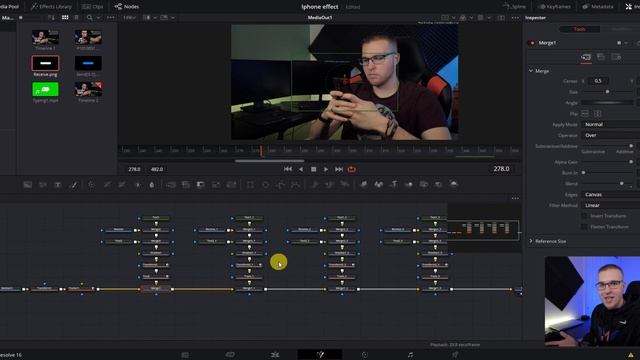Open the Edit page from the bottom bar
The image size is (640, 360).
pos(275,355)
